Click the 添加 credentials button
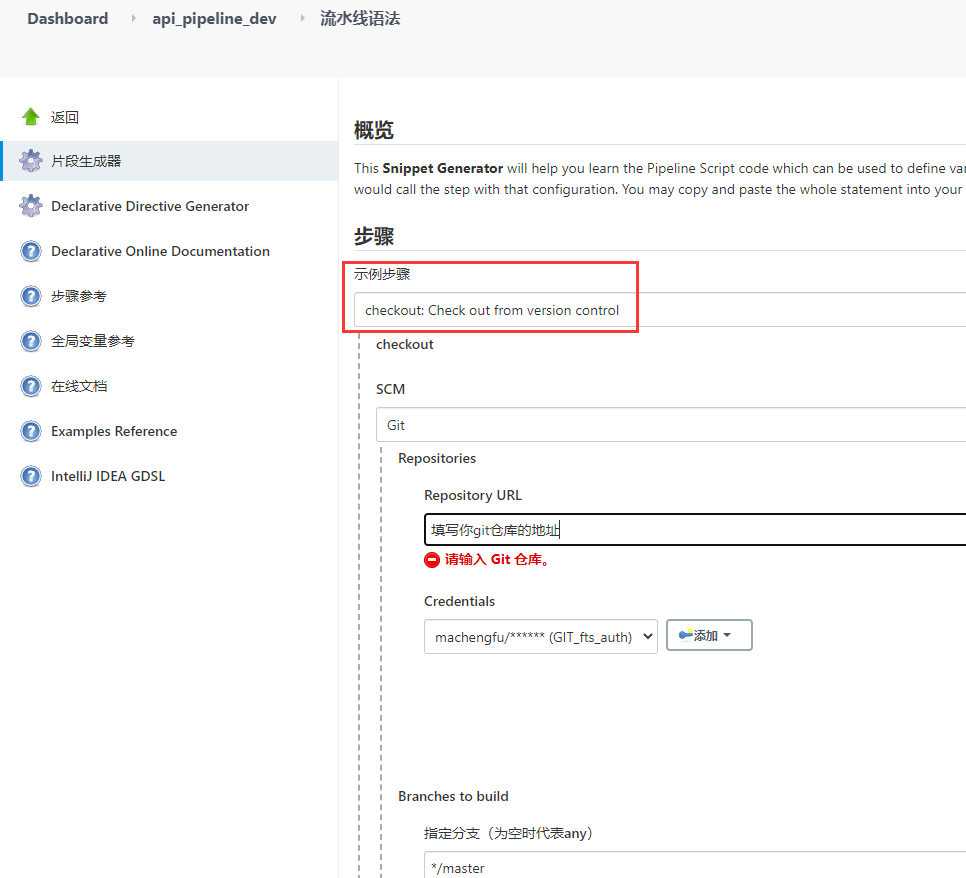 coord(709,635)
